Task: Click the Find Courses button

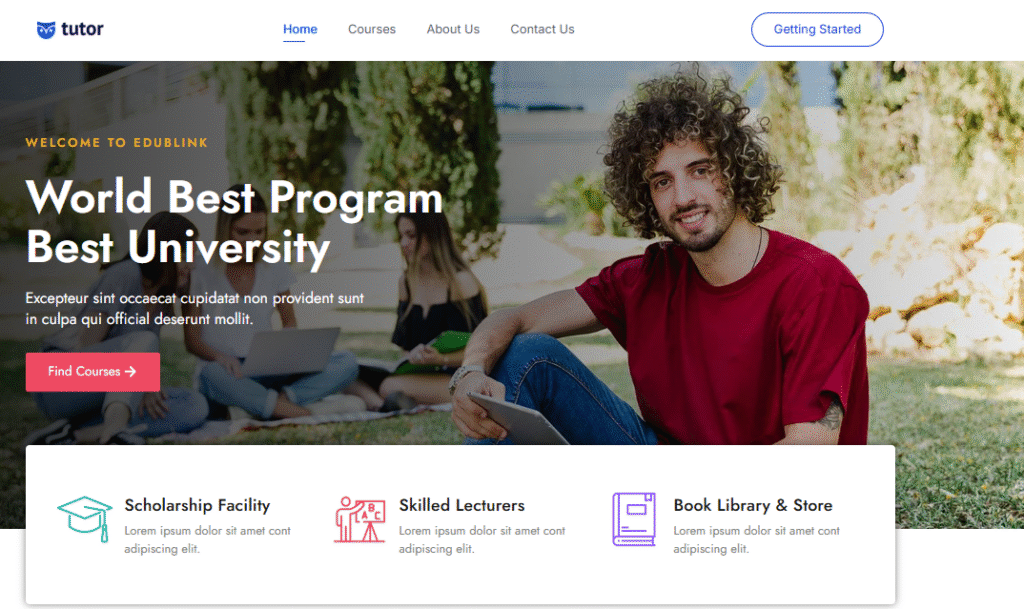Action: pos(93,372)
